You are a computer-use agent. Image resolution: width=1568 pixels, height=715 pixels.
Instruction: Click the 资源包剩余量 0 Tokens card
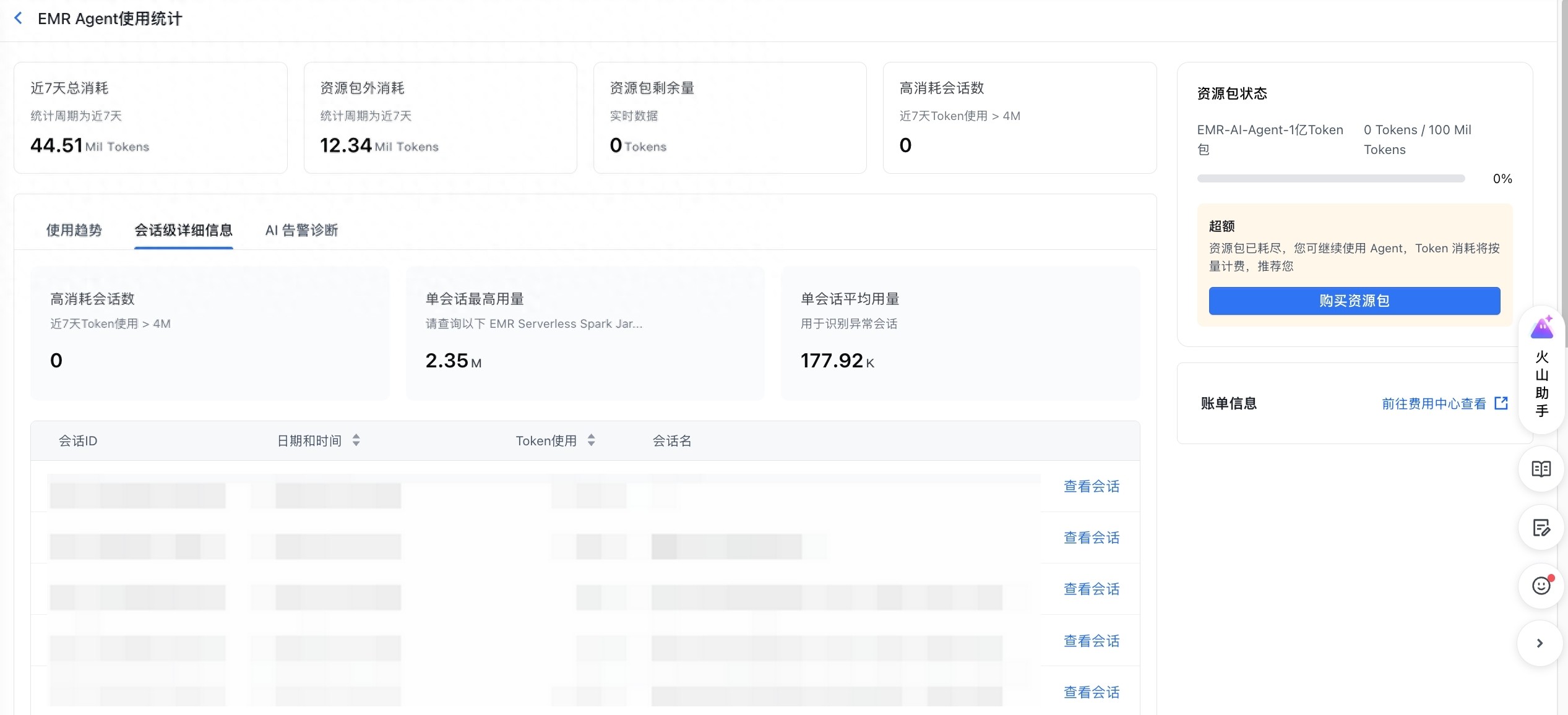(x=730, y=118)
